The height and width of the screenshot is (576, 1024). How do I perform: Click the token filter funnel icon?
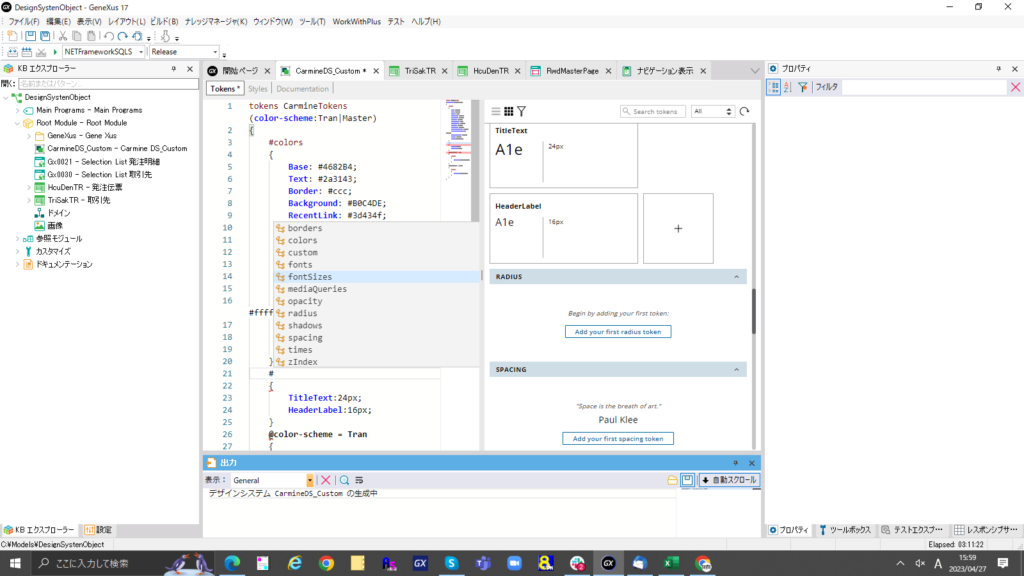[522, 112]
